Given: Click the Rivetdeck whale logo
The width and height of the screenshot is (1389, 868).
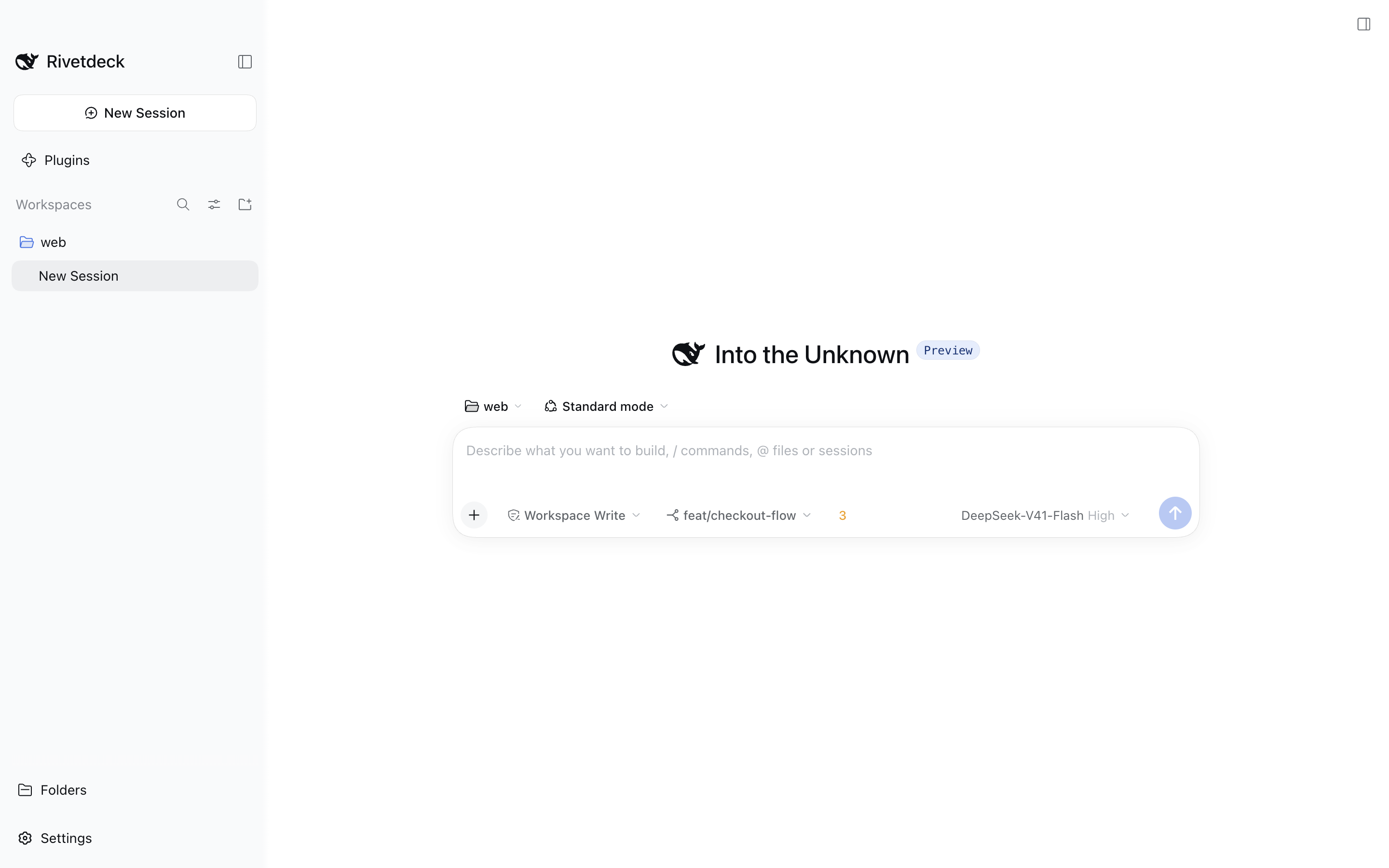Looking at the screenshot, I should [27, 61].
